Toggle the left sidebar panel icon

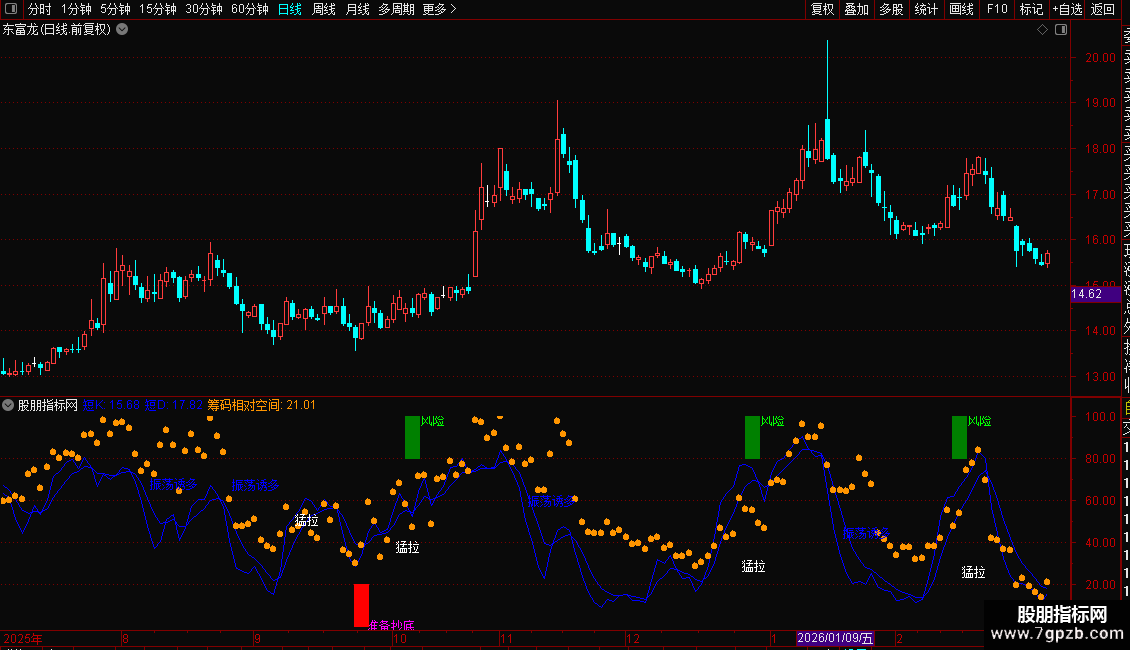click(11, 9)
